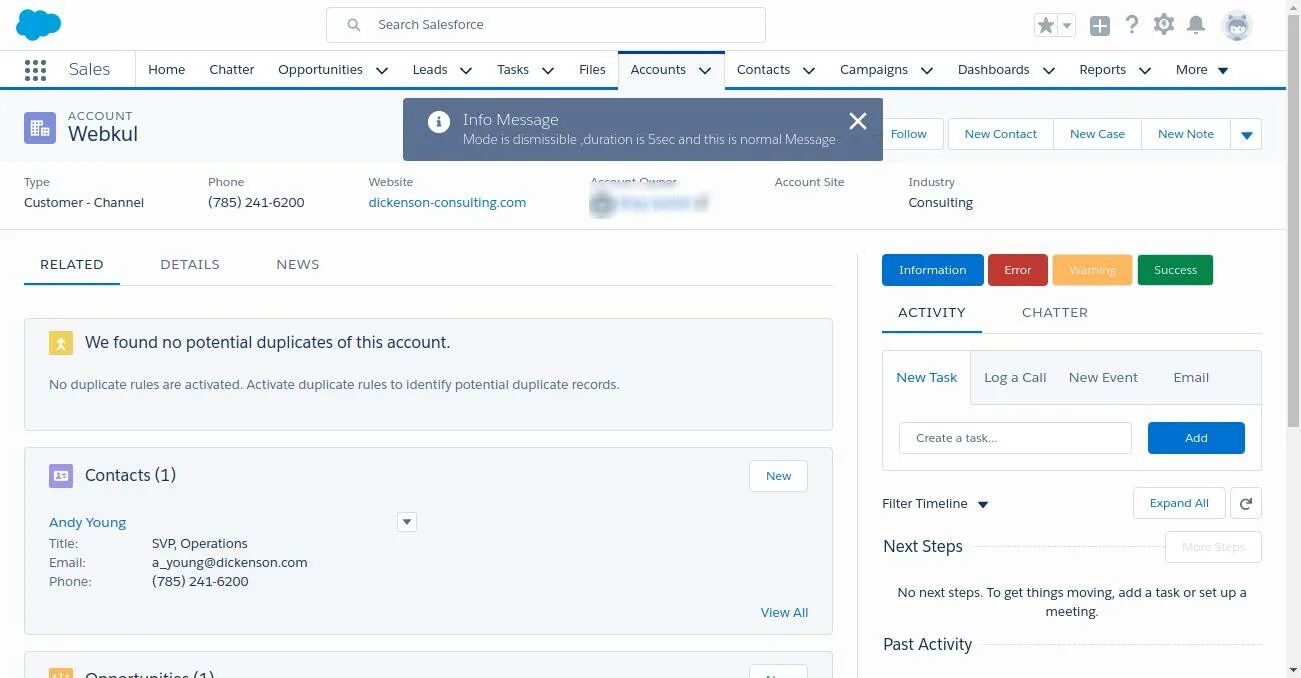Click the blue Information button
Image resolution: width=1301 pixels, height=678 pixels.
tap(932, 270)
